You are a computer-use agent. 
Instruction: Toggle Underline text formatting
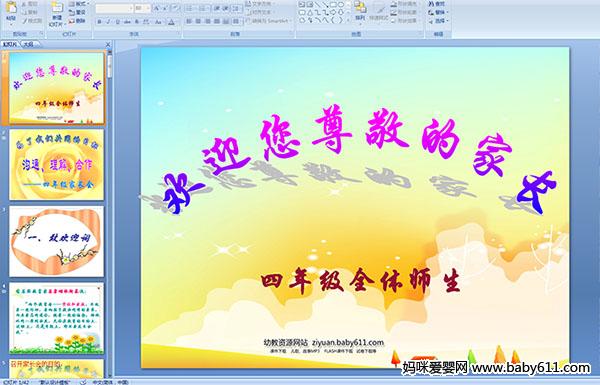tap(117, 22)
